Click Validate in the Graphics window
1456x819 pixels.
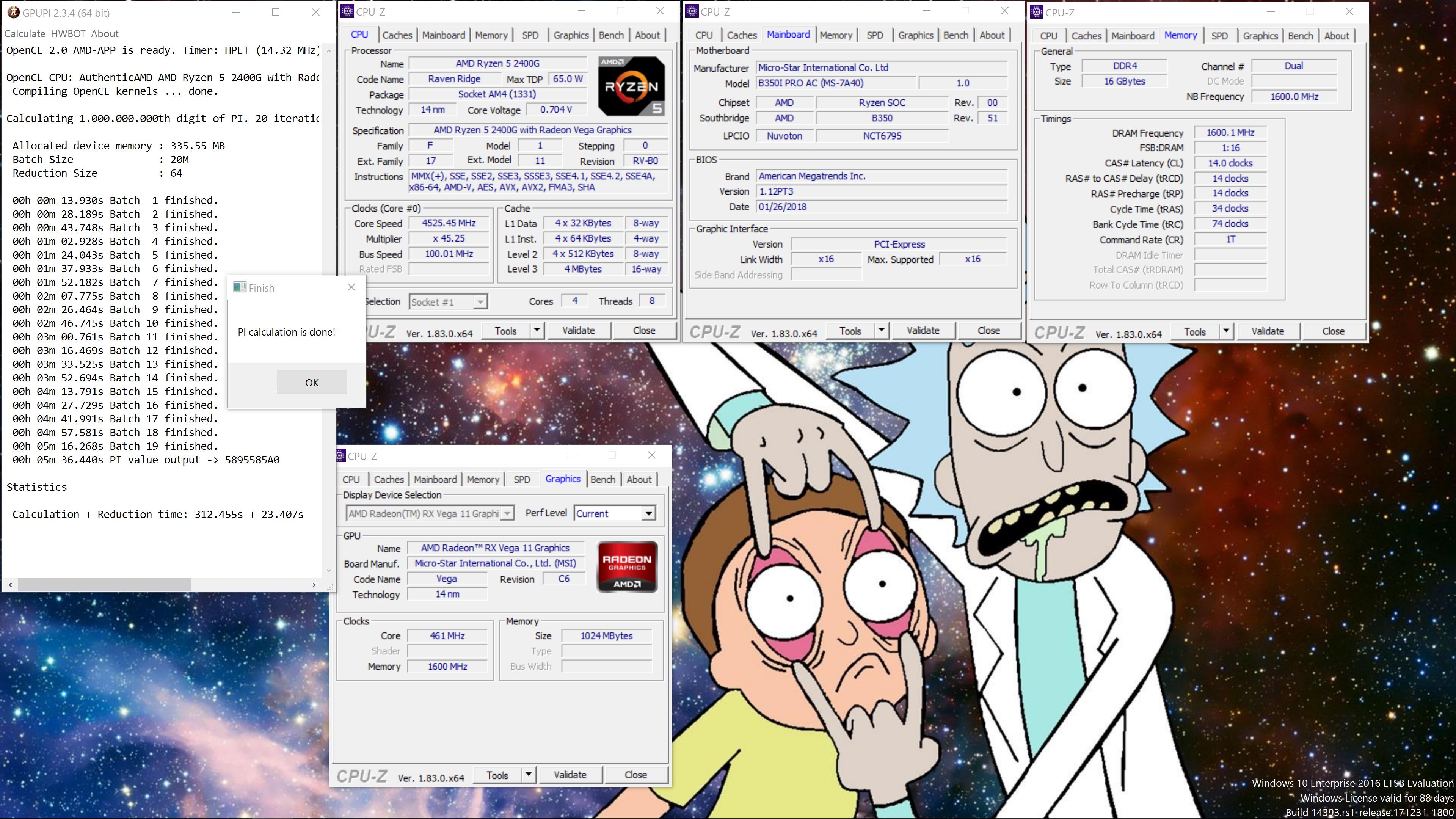tap(570, 775)
